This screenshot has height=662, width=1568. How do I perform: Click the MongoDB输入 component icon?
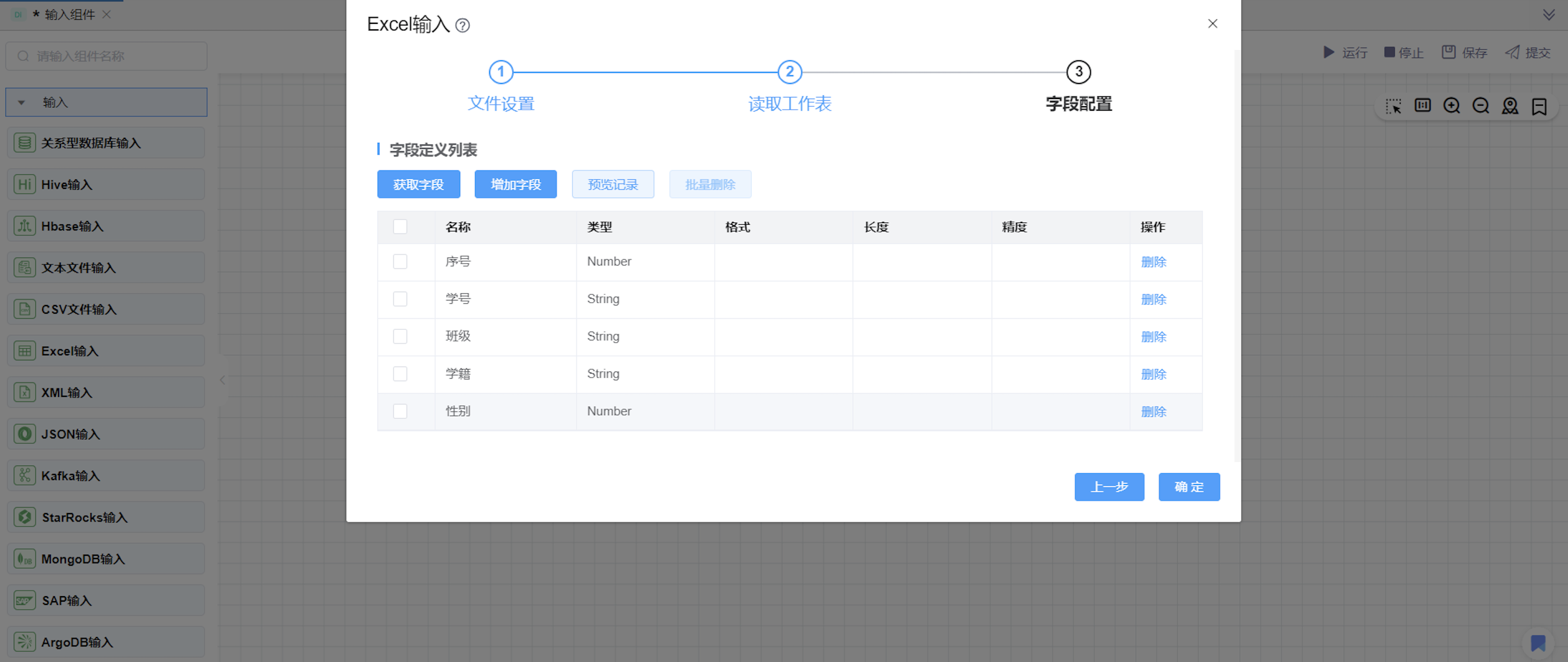24,558
